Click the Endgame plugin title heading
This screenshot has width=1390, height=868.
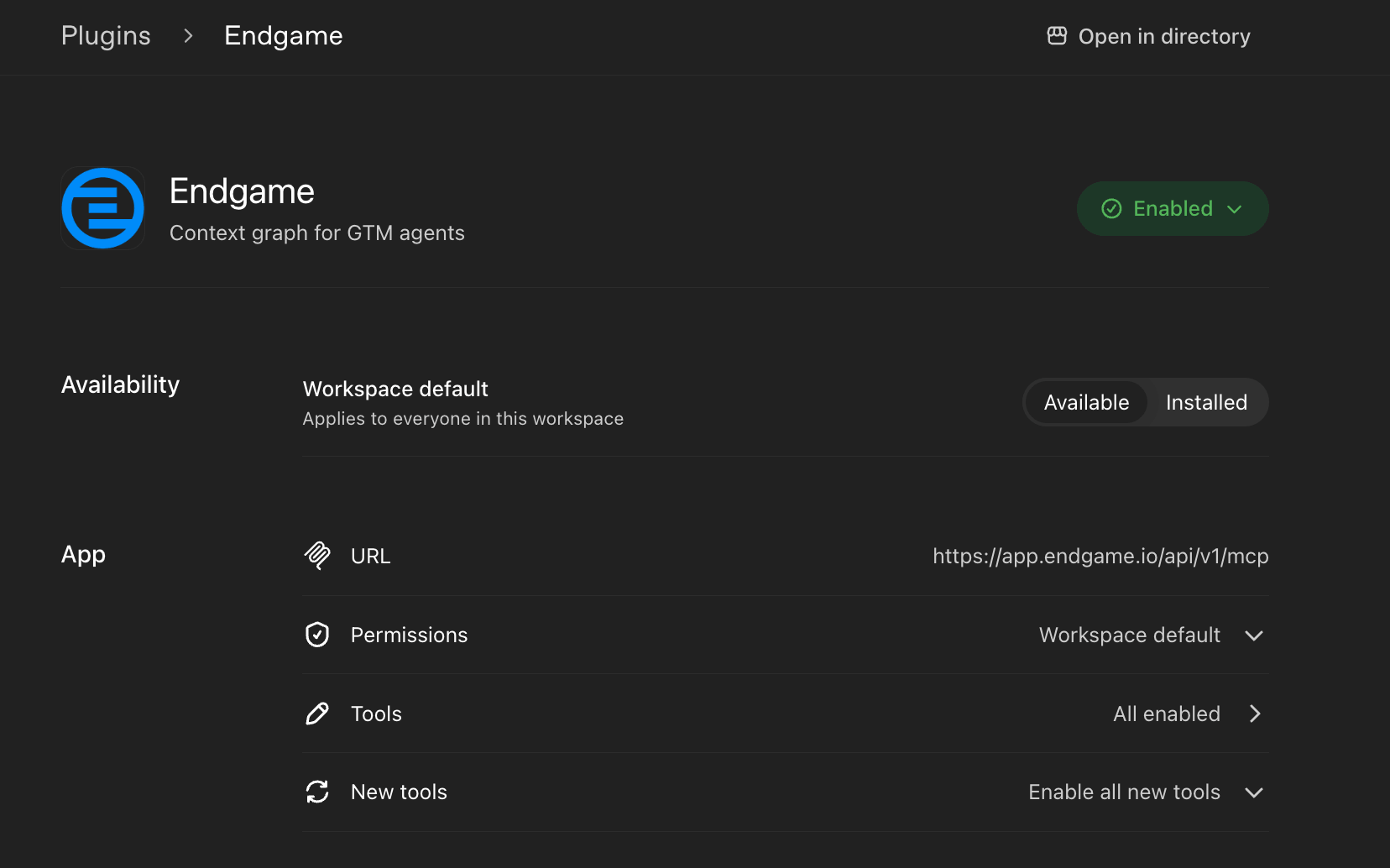[x=242, y=191]
